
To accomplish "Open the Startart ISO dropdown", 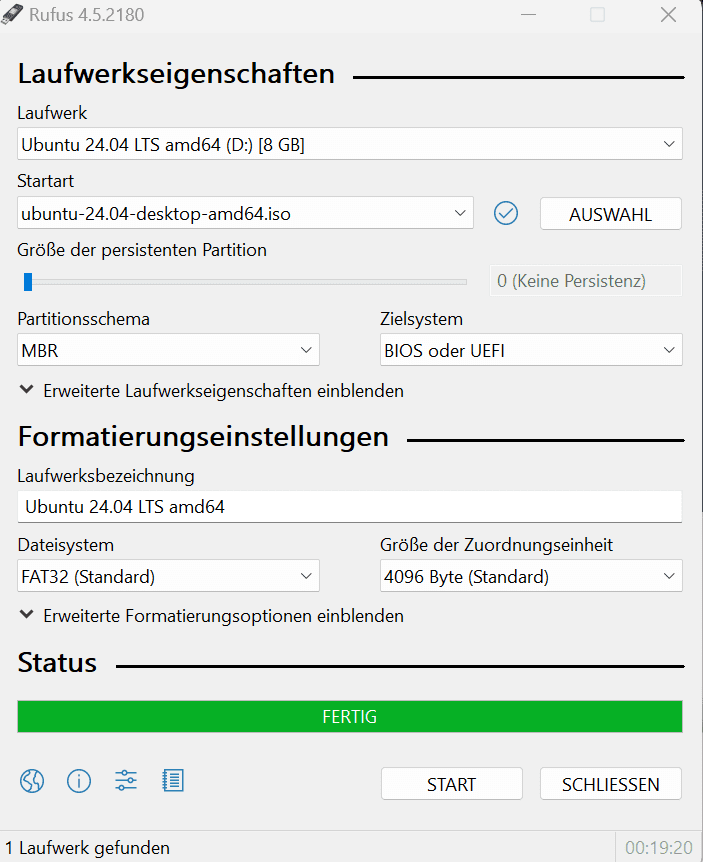I will (x=245, y=213).
